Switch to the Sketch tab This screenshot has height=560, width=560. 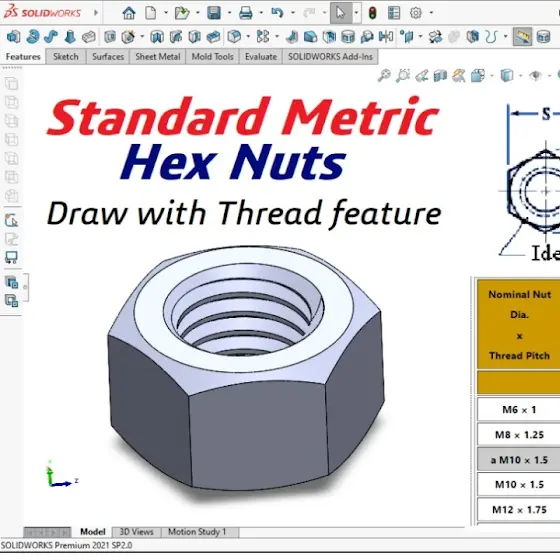click(x=66, y=57)
